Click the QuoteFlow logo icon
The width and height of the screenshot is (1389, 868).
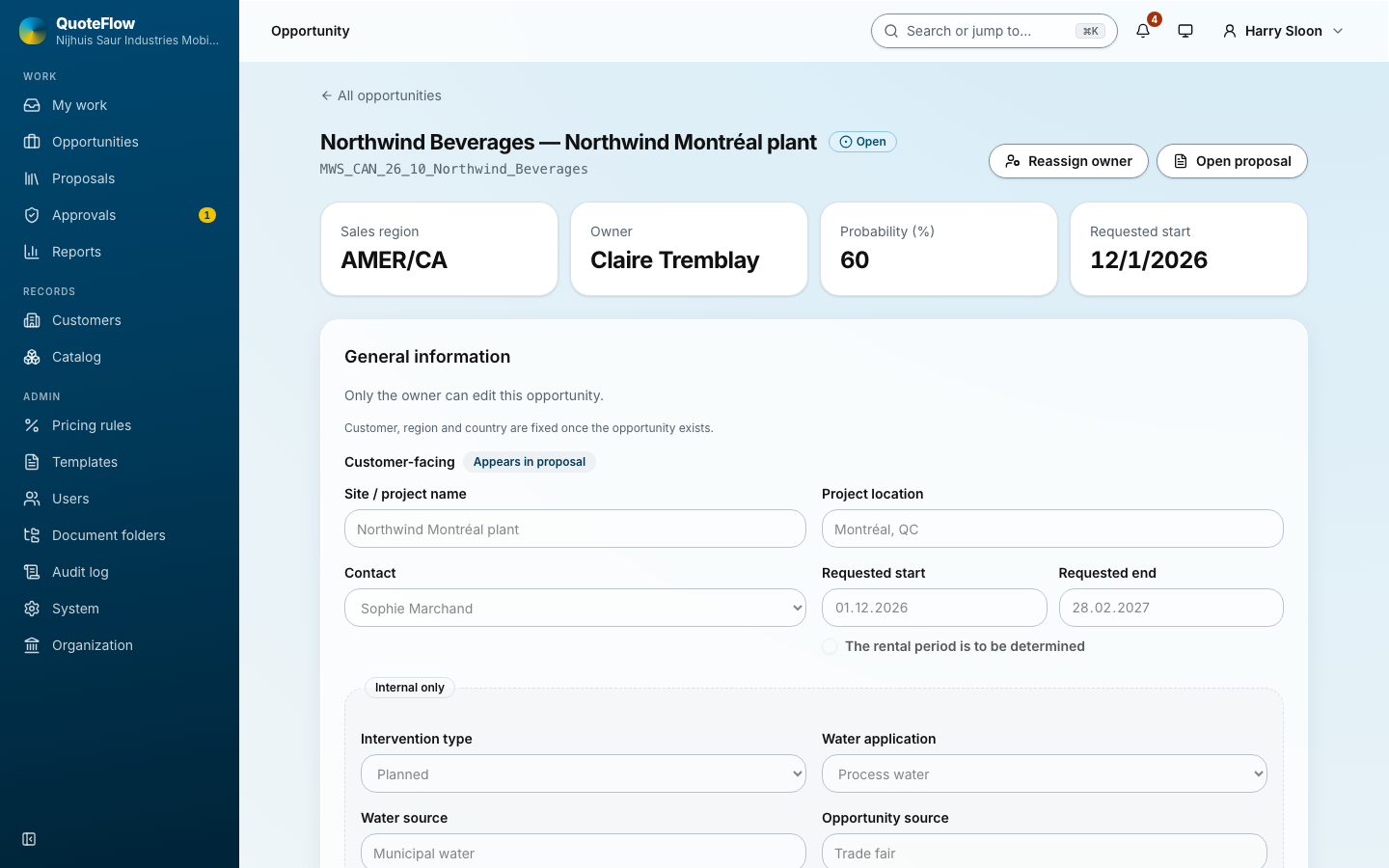tap(33, 31)
